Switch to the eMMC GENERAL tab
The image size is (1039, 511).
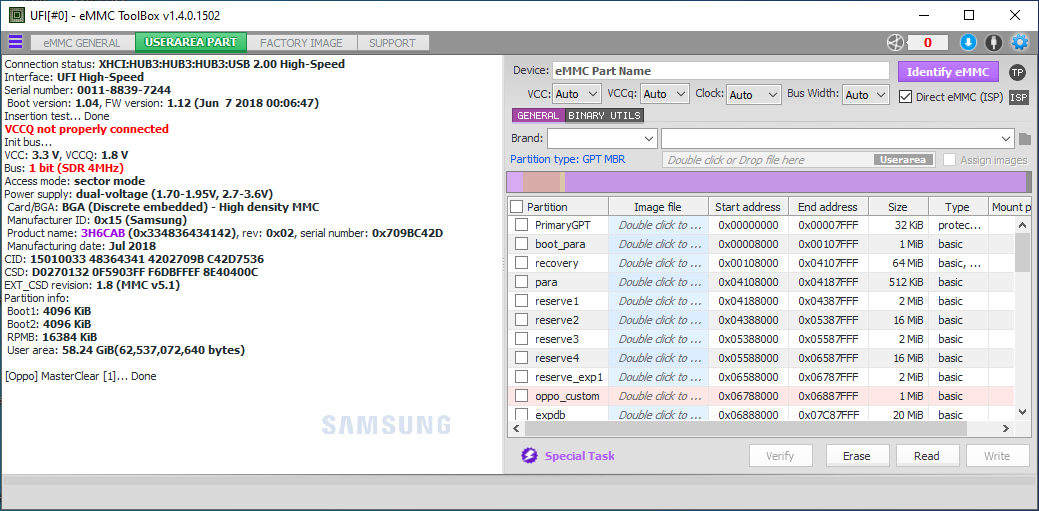tap(82, 42)
